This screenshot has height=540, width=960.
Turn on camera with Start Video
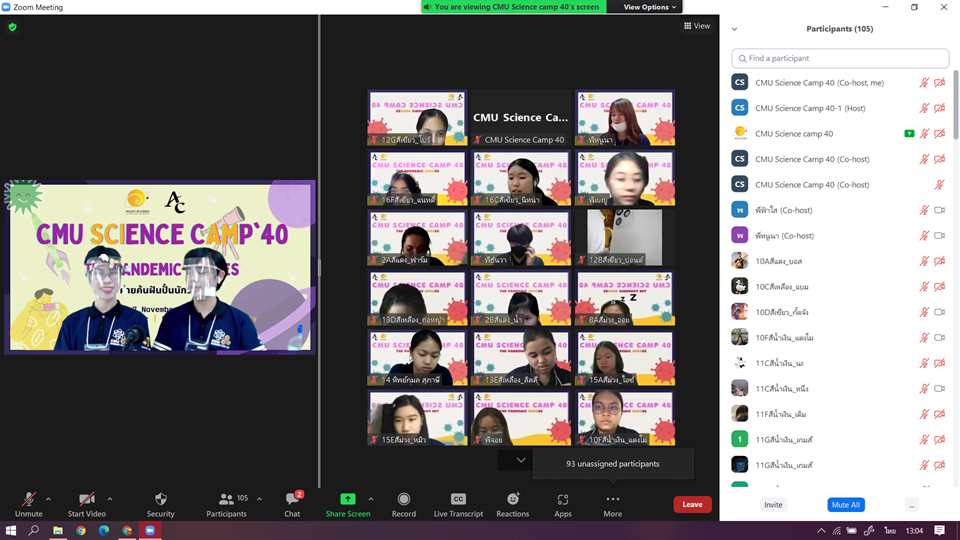(87, 504)
